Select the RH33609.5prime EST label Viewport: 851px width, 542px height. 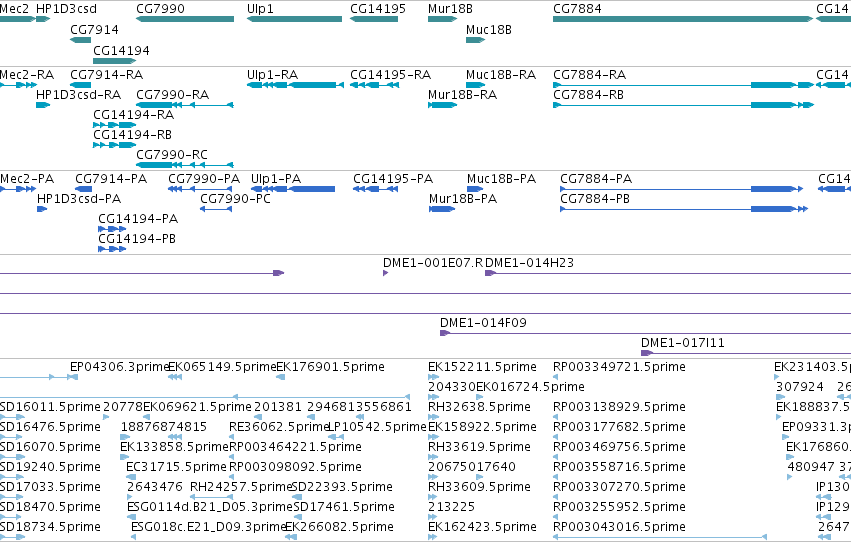(479, 487)
